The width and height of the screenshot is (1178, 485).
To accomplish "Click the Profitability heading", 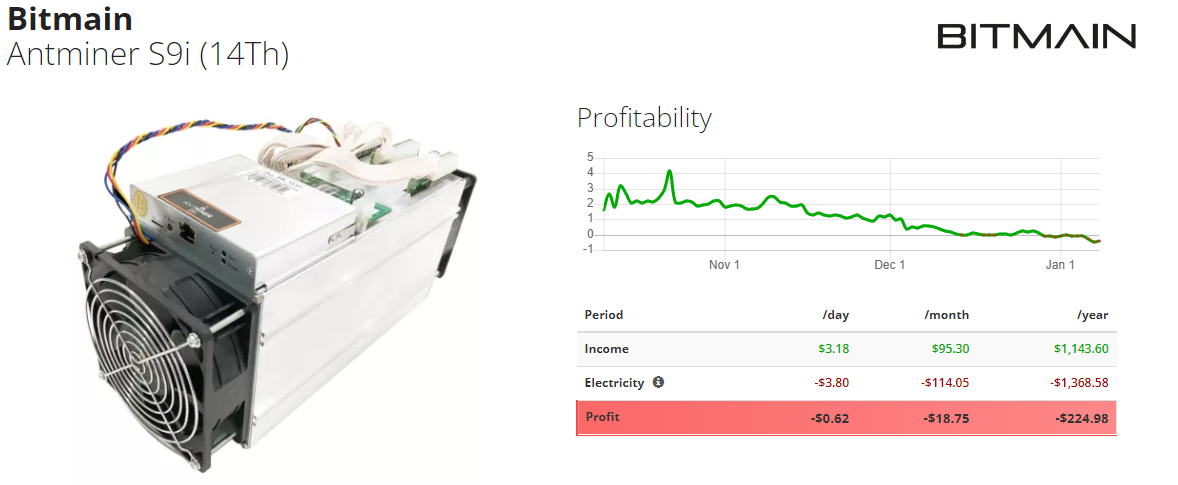I will (644, 118).
